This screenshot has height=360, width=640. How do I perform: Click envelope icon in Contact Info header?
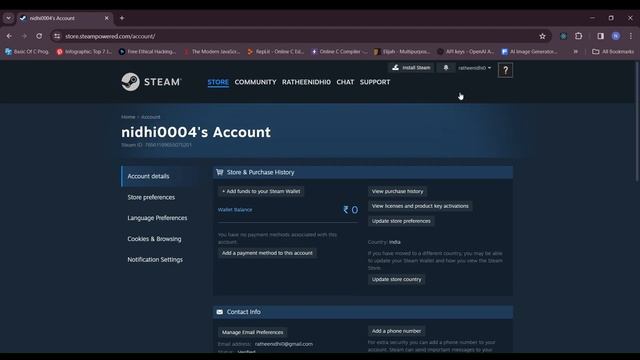click(220, 312)
